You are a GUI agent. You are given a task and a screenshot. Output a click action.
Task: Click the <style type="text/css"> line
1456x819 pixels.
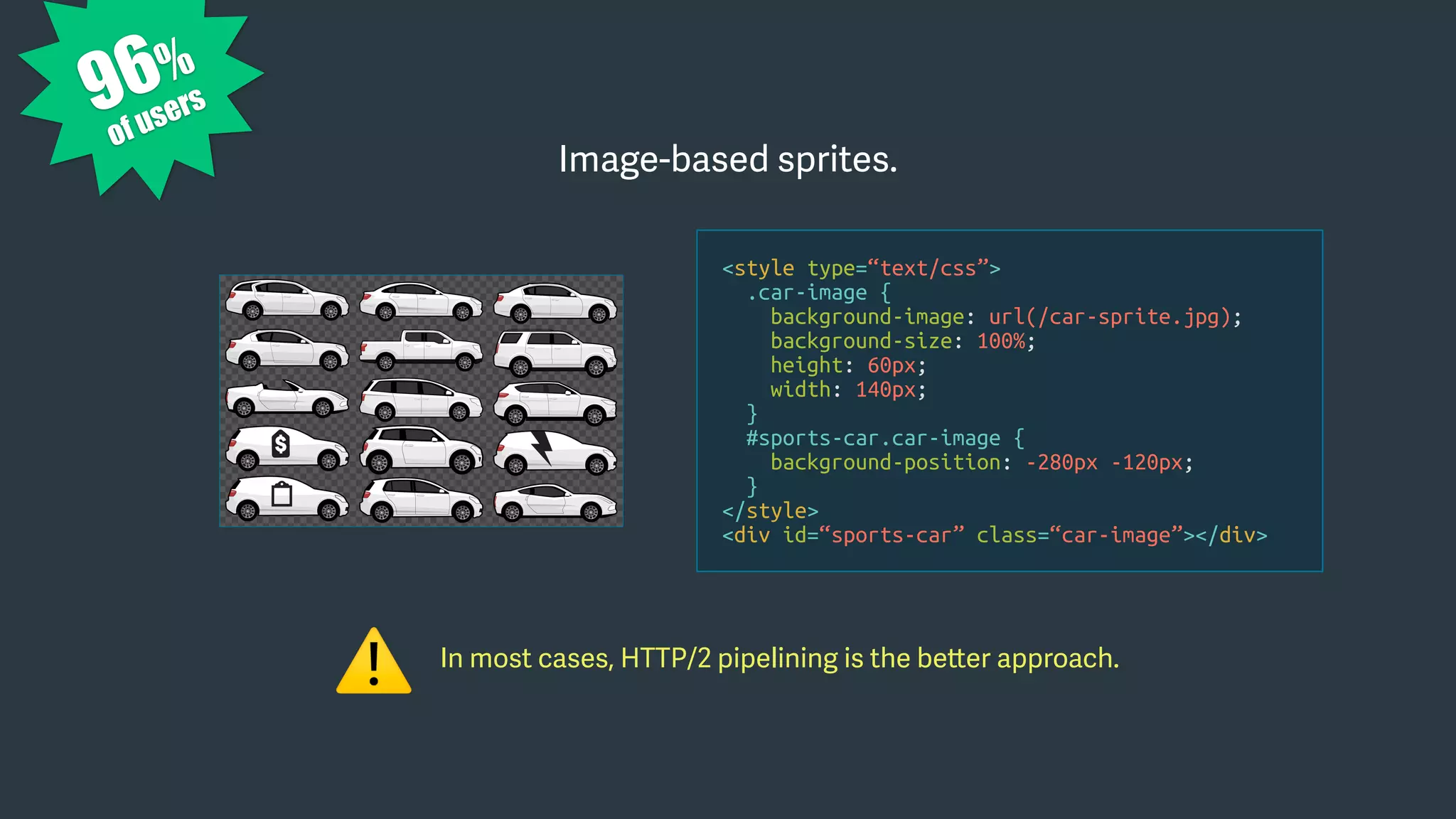(x=861, y=269)
